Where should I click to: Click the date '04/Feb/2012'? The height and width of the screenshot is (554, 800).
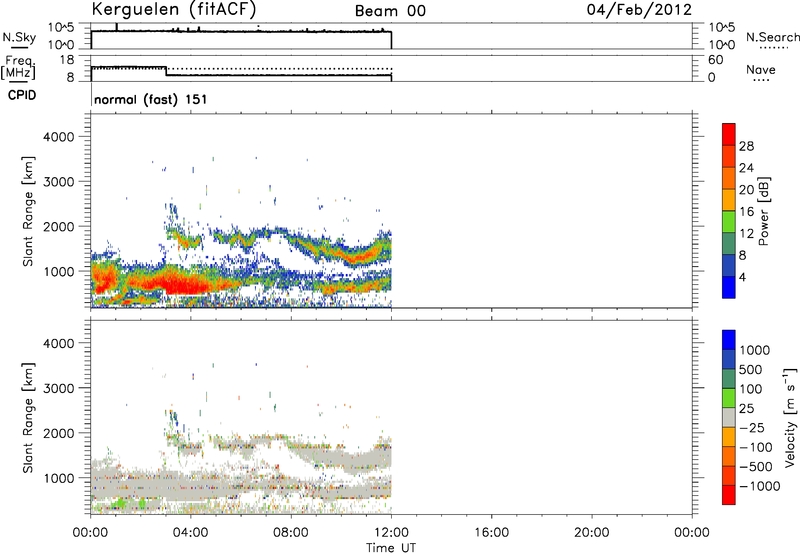point(639,10)
